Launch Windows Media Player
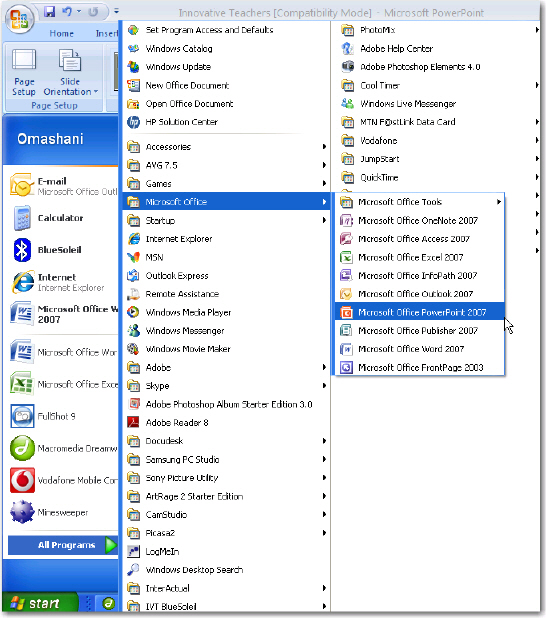This screenshot has height=618, width=546. 226,313
